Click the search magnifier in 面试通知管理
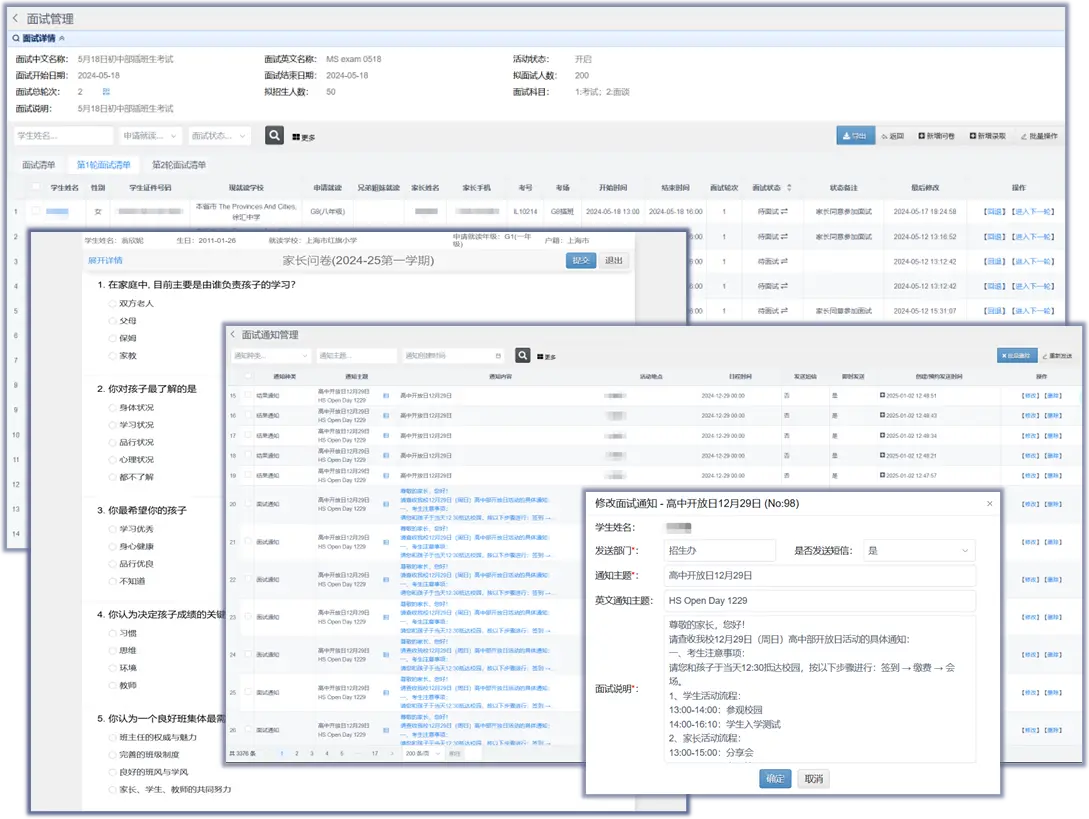The image size is (1089, 819). (523, 355)
